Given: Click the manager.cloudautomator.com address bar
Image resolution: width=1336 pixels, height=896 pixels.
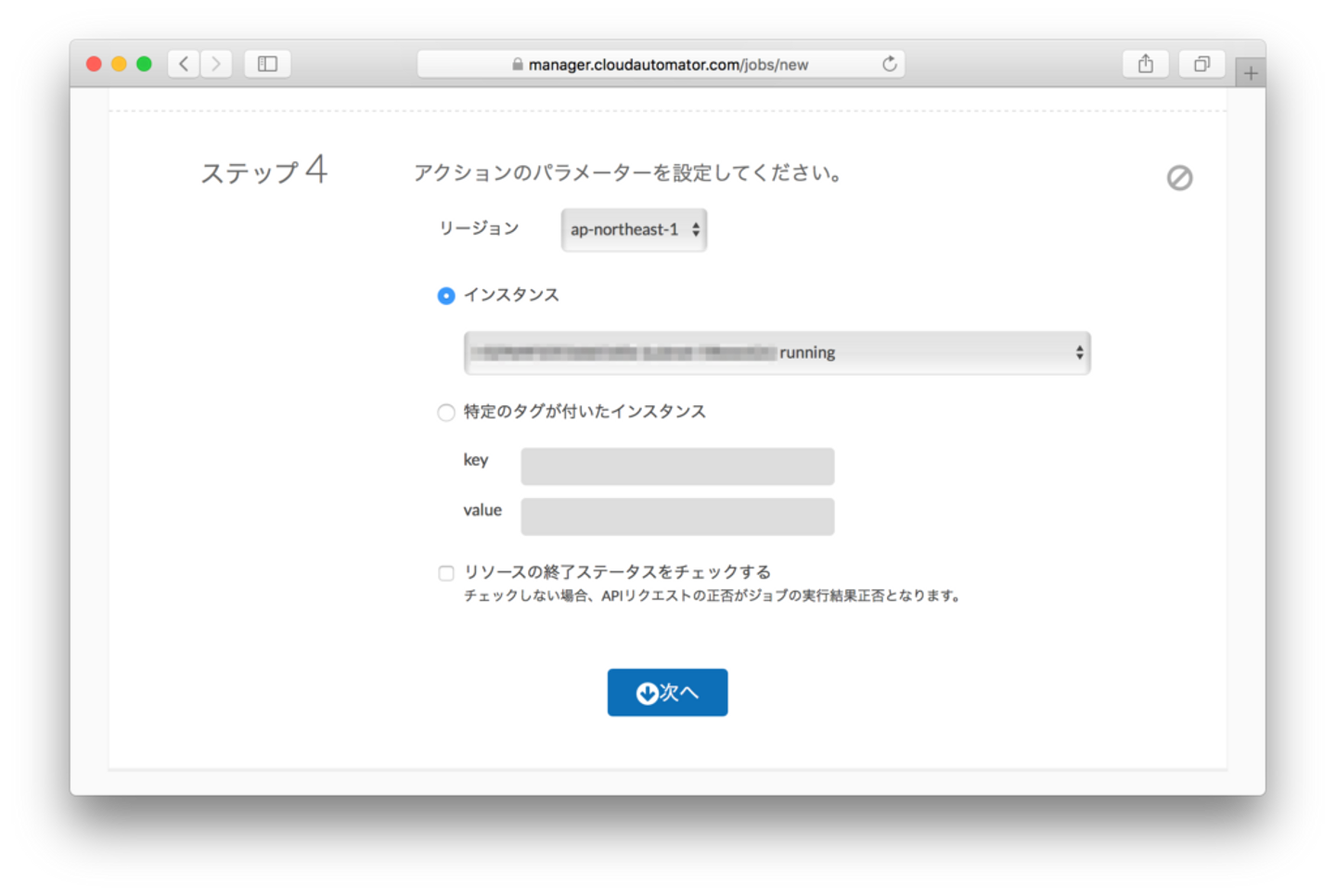Looking at the screenshot, I should click(x=661, y=64).
